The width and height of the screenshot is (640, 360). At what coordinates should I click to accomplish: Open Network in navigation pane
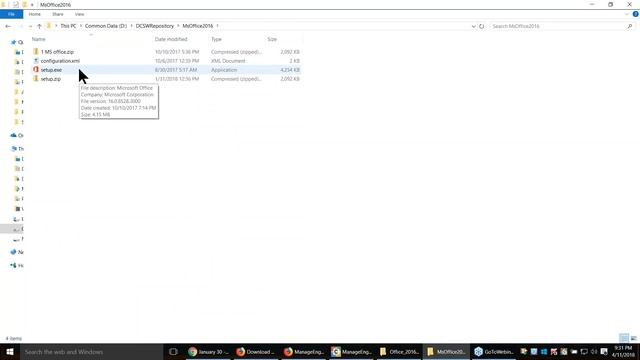pyautogui.click(x=17, y=252)
